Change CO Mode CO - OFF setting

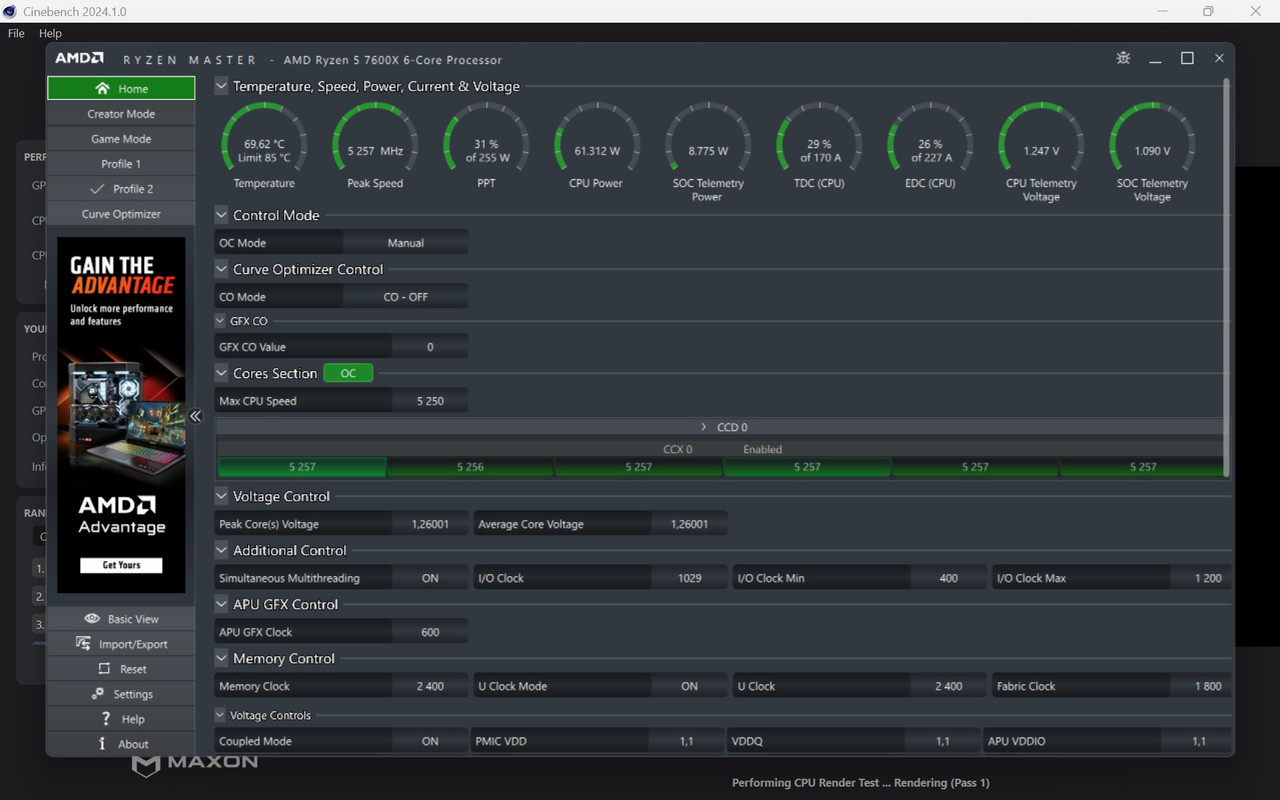[405, 297]
